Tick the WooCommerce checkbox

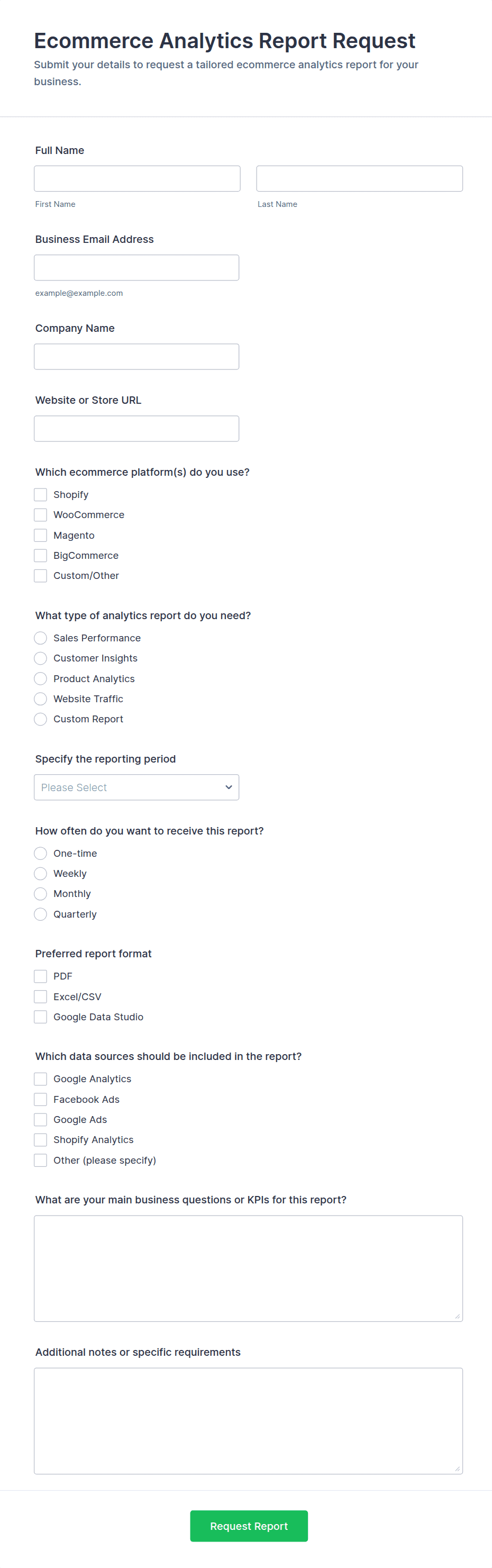tap(41, 515)
